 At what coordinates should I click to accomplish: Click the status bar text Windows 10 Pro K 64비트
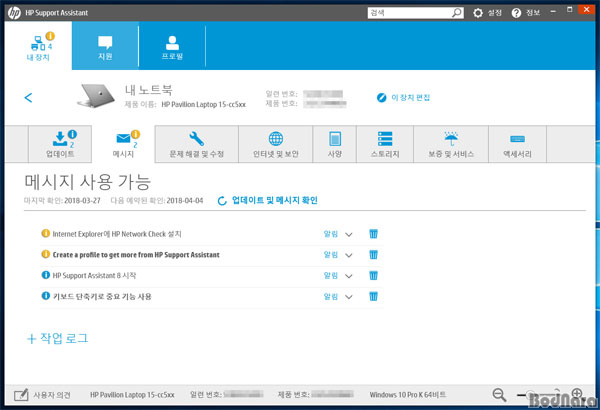pyautogui.click(x=408, y=395)
